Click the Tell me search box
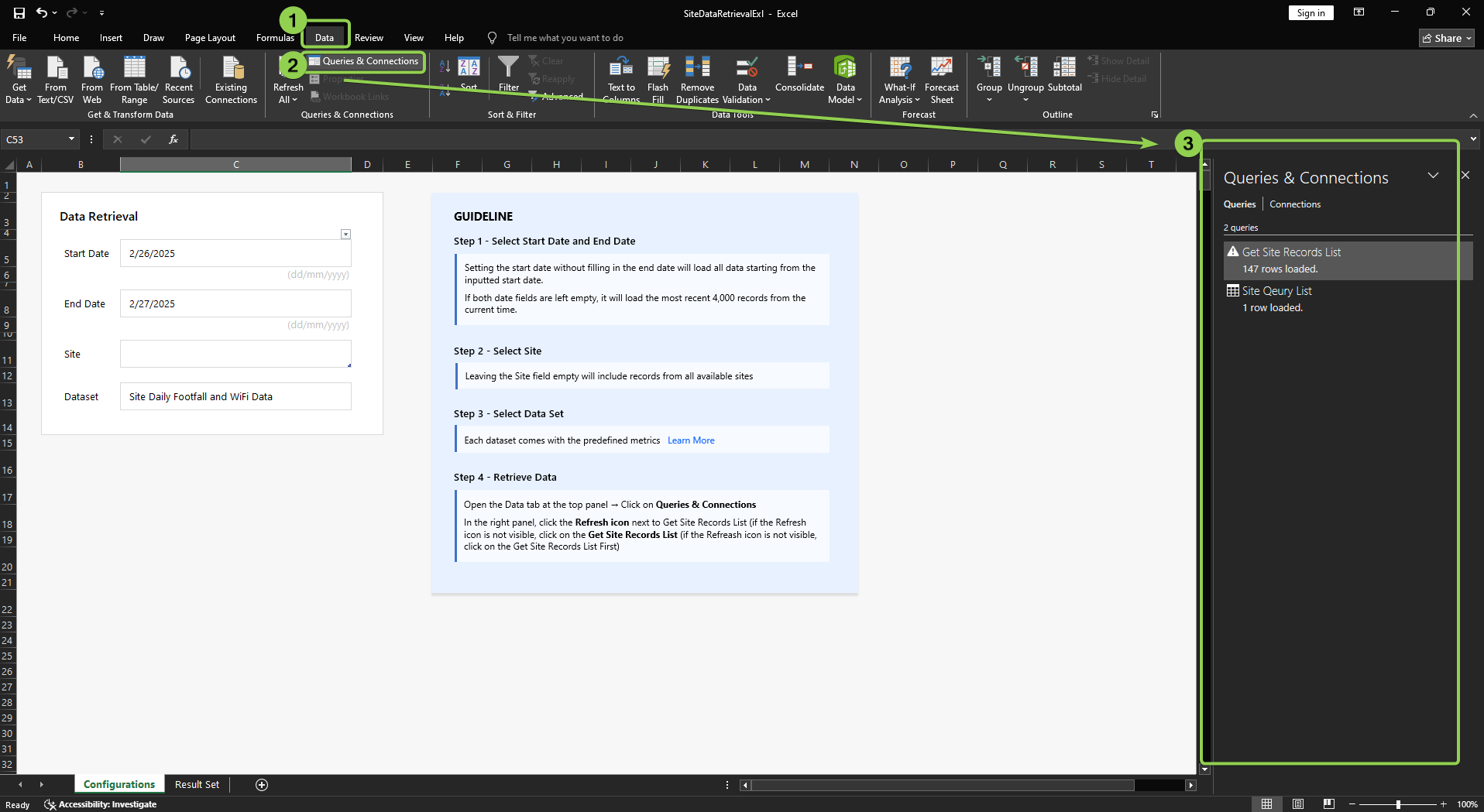 (565, 38)
